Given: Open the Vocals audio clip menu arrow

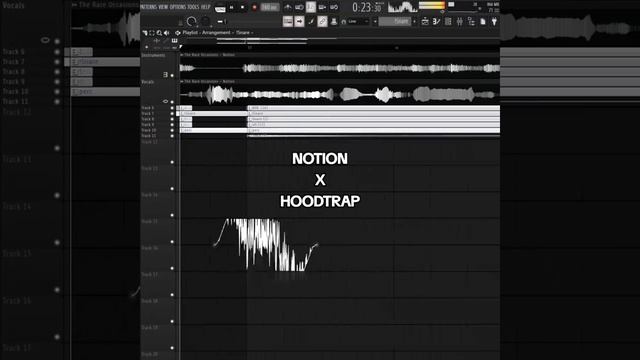Looking at the screenshot, I should coord(182,82).
